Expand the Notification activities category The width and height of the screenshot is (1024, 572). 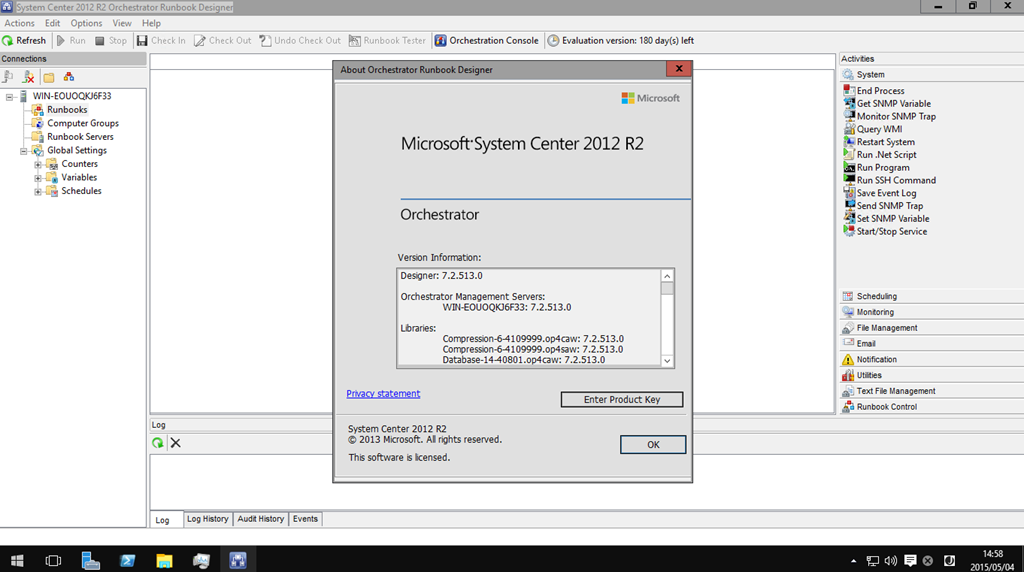pyautogui.click(x=931, y=359)
